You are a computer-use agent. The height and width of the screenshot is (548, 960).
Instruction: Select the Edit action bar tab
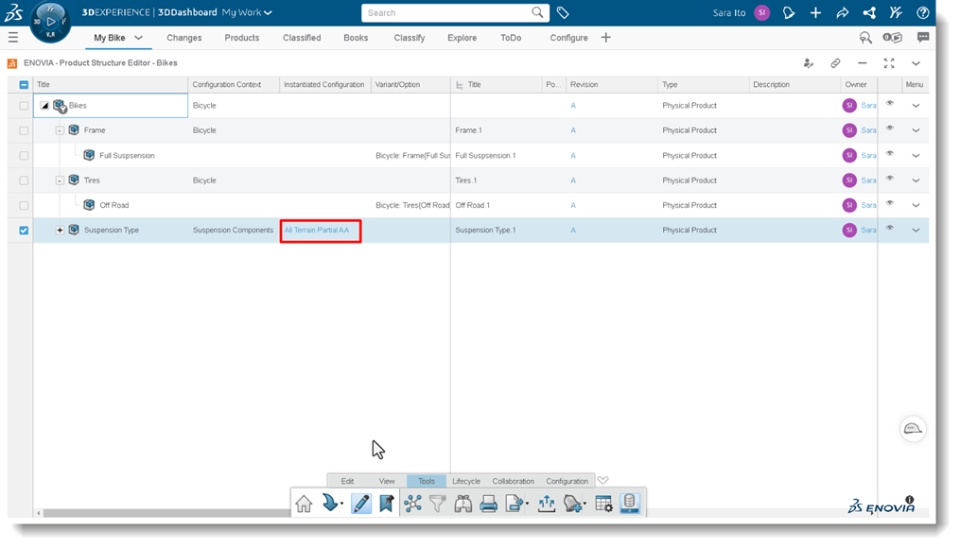[347, 481]
